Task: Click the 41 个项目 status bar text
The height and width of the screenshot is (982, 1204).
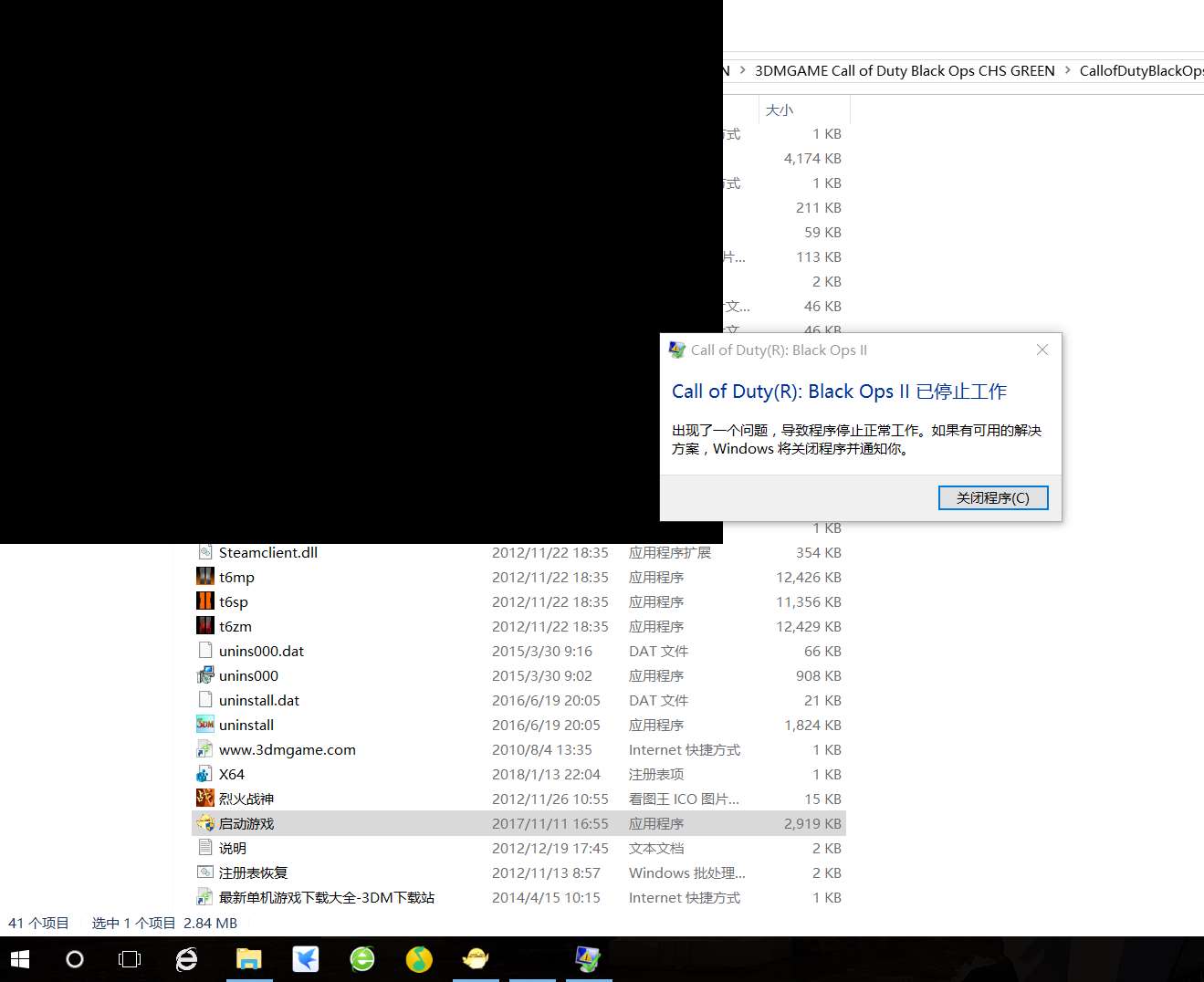Action: tap(38, 923)
